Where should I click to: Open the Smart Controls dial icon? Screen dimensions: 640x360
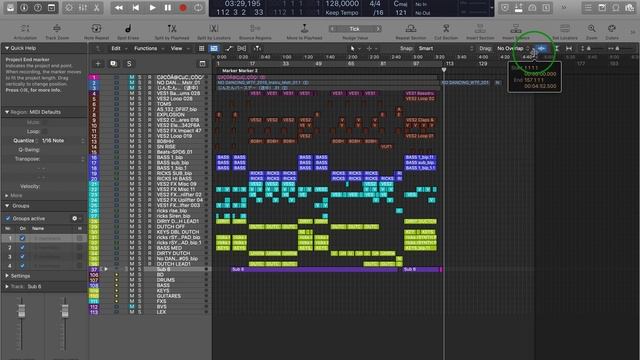[69, 8]
